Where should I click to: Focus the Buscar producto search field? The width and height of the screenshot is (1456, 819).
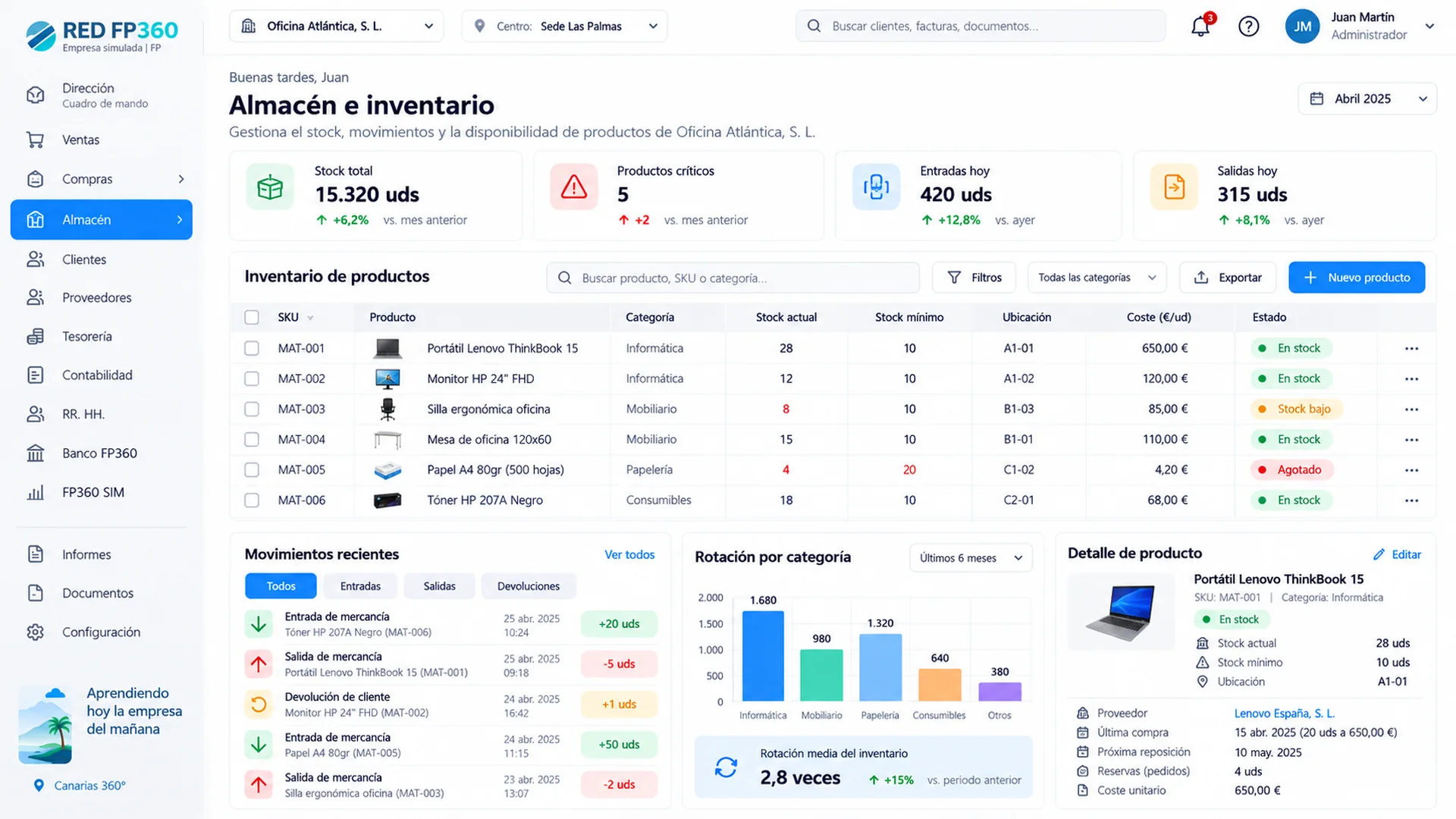tap(733, 278)
